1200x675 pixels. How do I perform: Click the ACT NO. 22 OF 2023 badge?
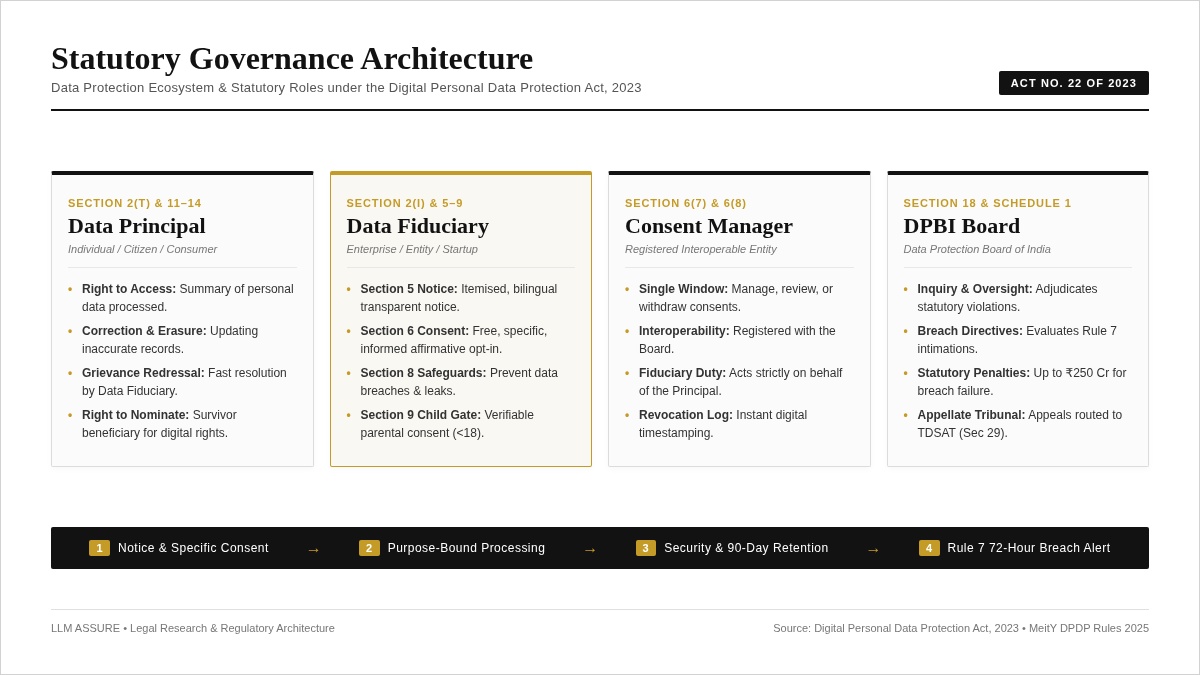(x=1073, y=83)
